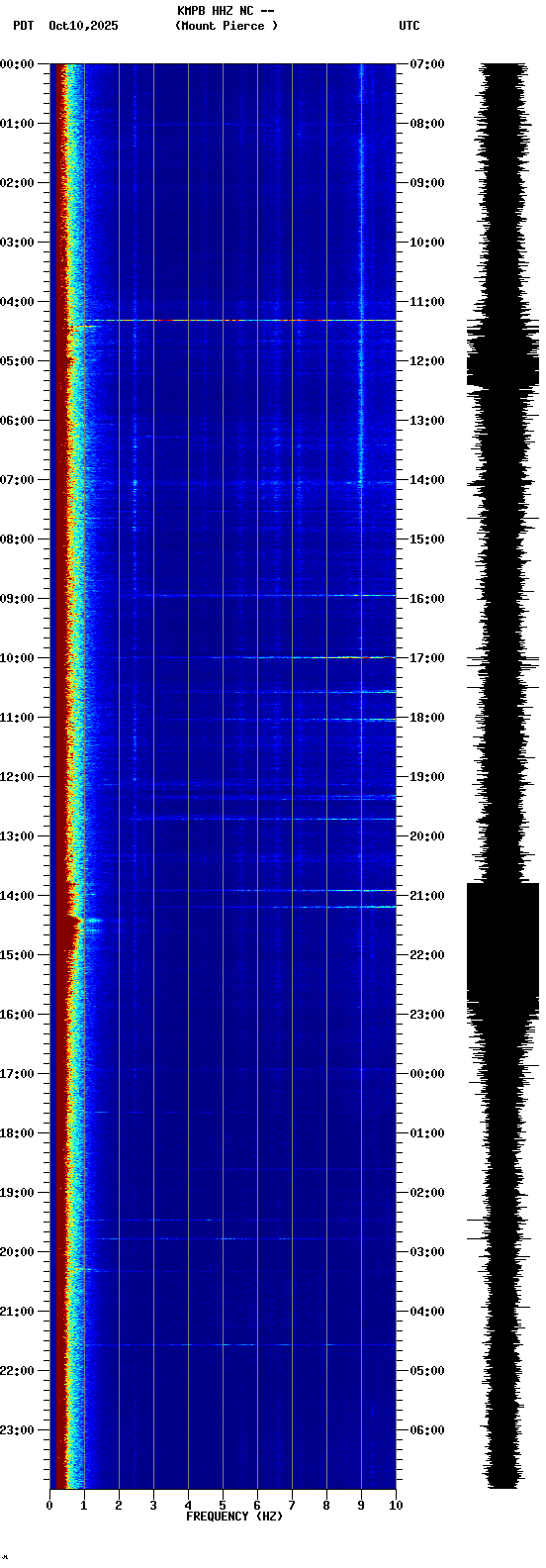This screenshot has height=1568, width=546.
Task: Click the station title 'KMPB HHZ NC --'
Action: [226, 11]
